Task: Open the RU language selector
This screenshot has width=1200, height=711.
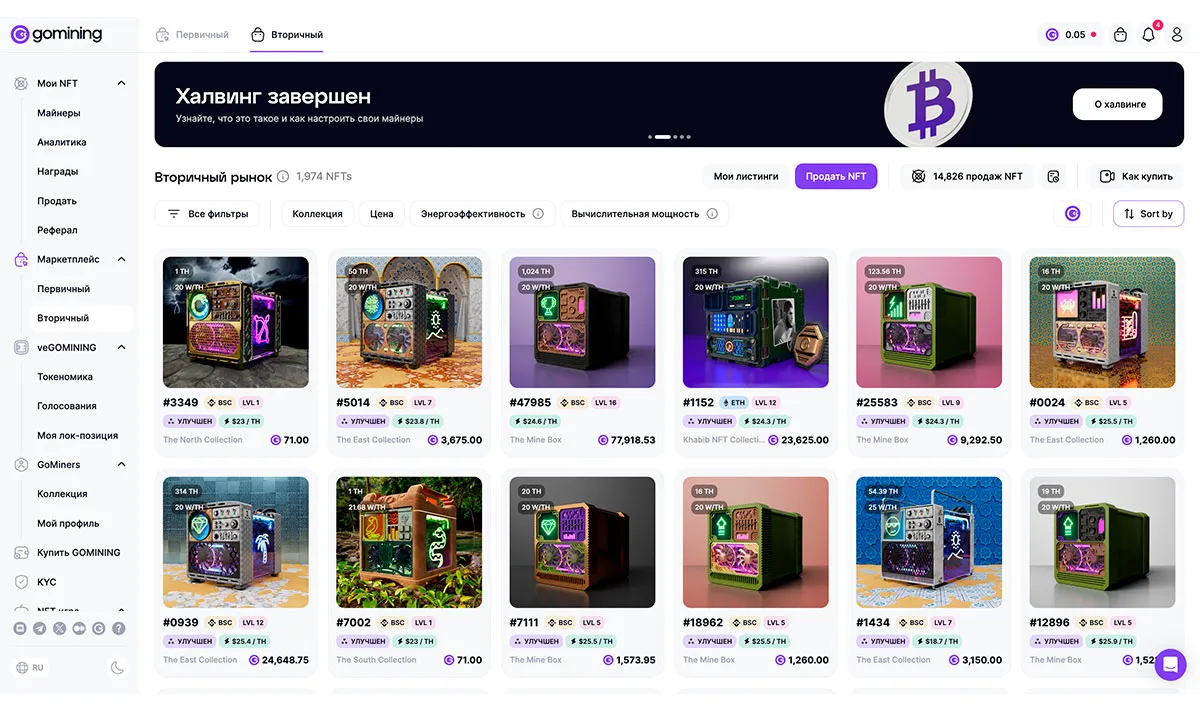Action: pos(31,668)
